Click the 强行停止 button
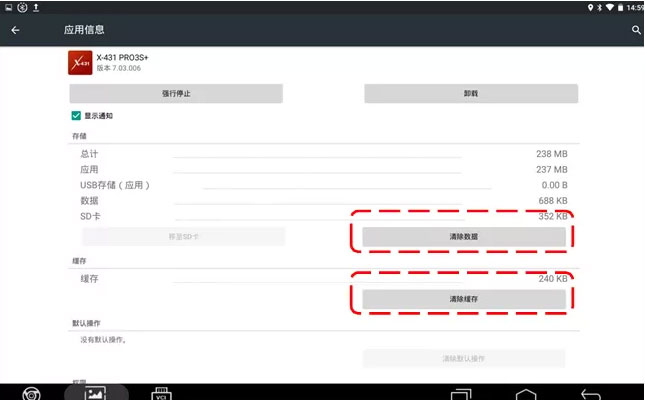The height and width of the screenshot is (401, 645). (176, 93)
